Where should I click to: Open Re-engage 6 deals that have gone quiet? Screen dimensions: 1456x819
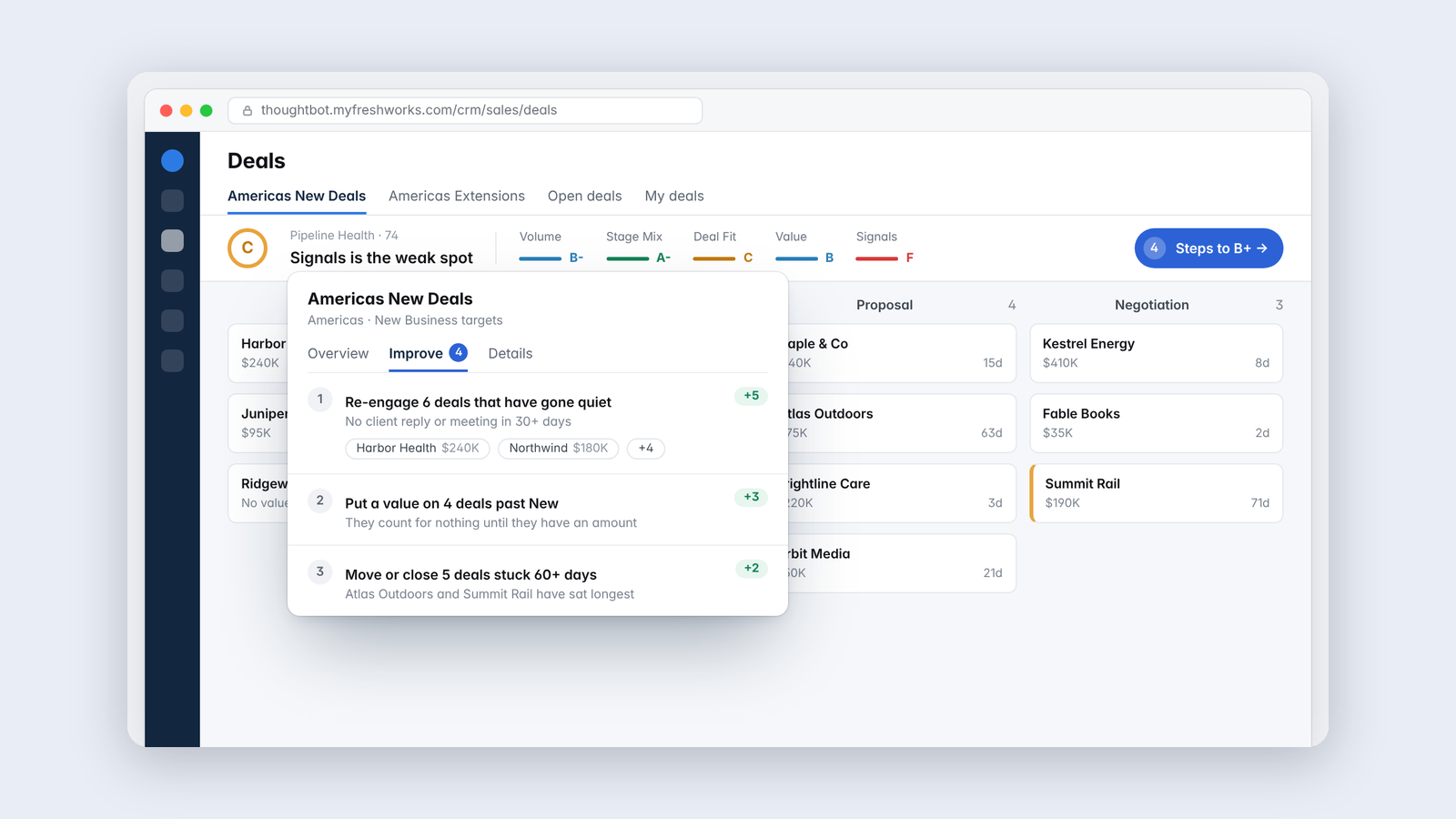(537, 424)
